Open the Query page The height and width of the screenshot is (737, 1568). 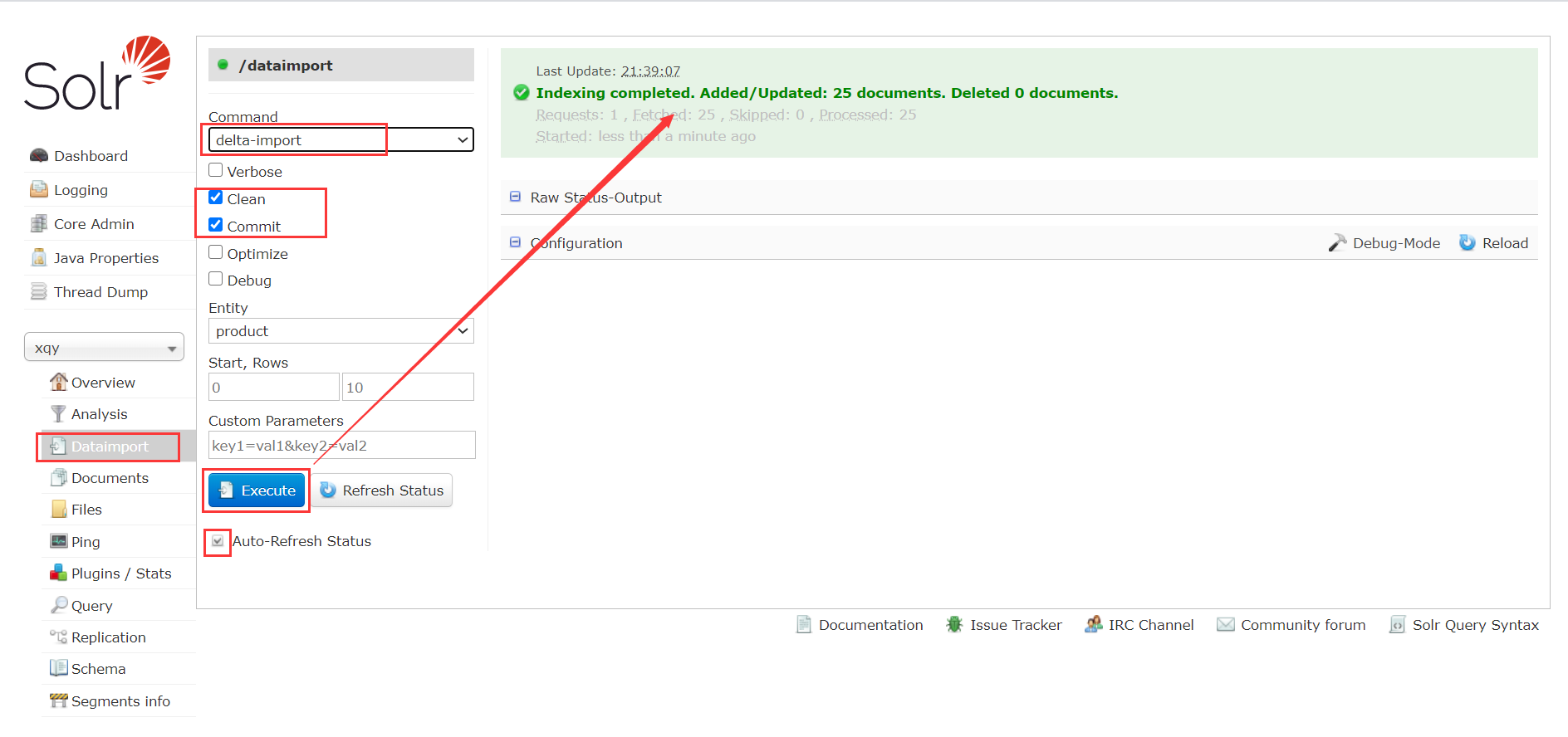(91, 605)
